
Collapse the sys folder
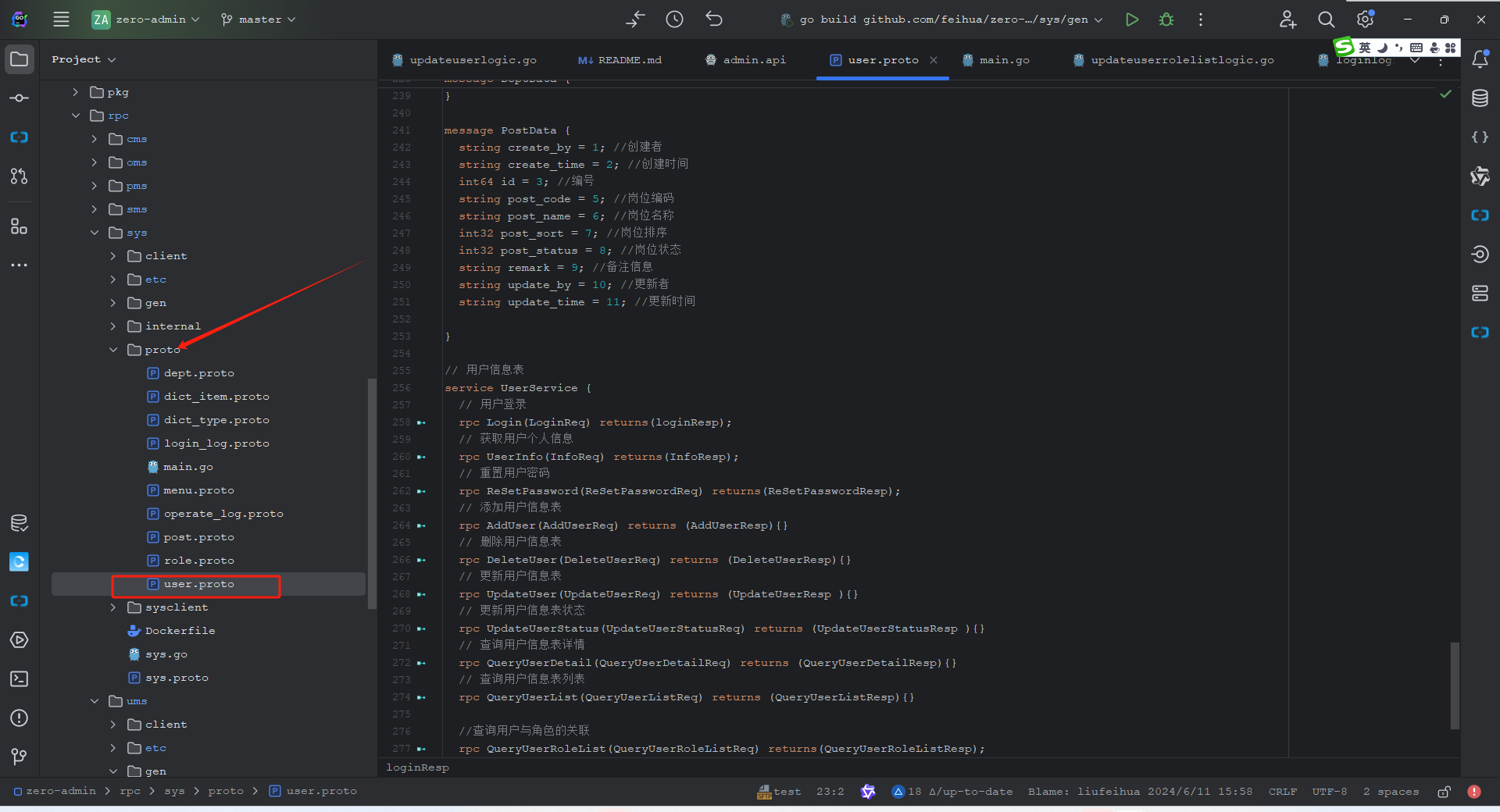click(95, 233)
